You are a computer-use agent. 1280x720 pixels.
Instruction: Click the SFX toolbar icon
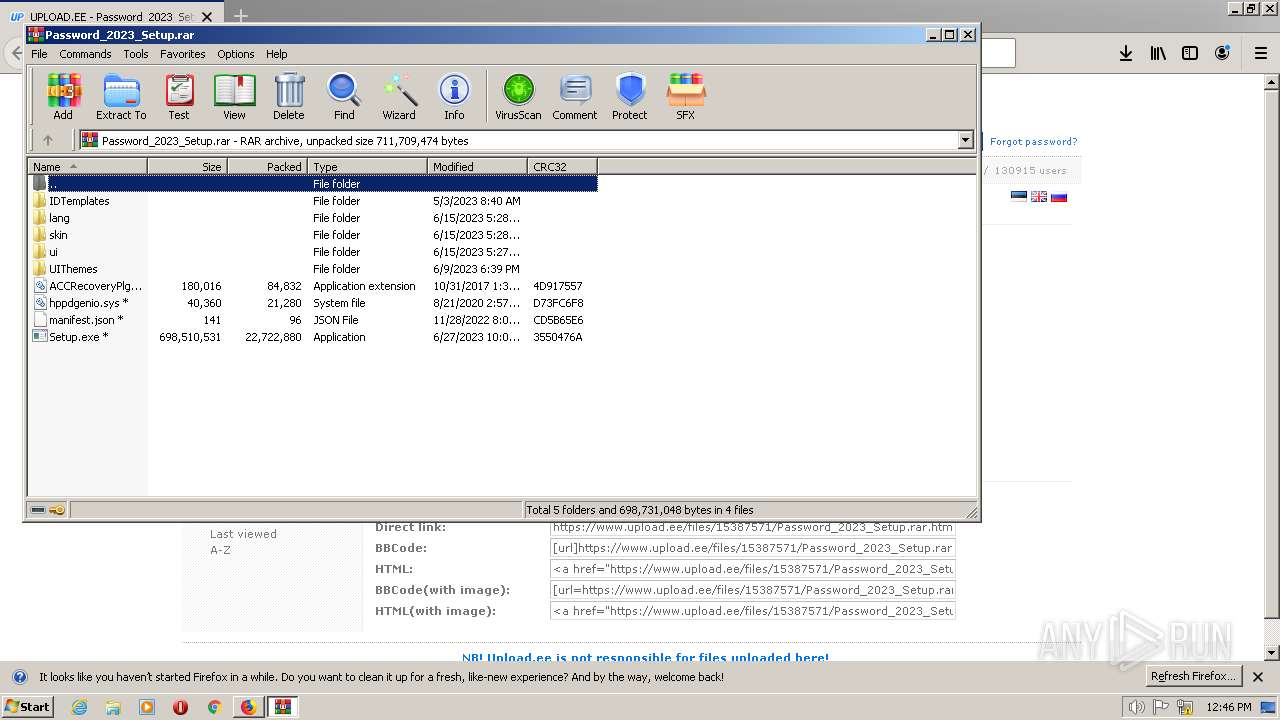pyautogui.click(x=685, y=97)
